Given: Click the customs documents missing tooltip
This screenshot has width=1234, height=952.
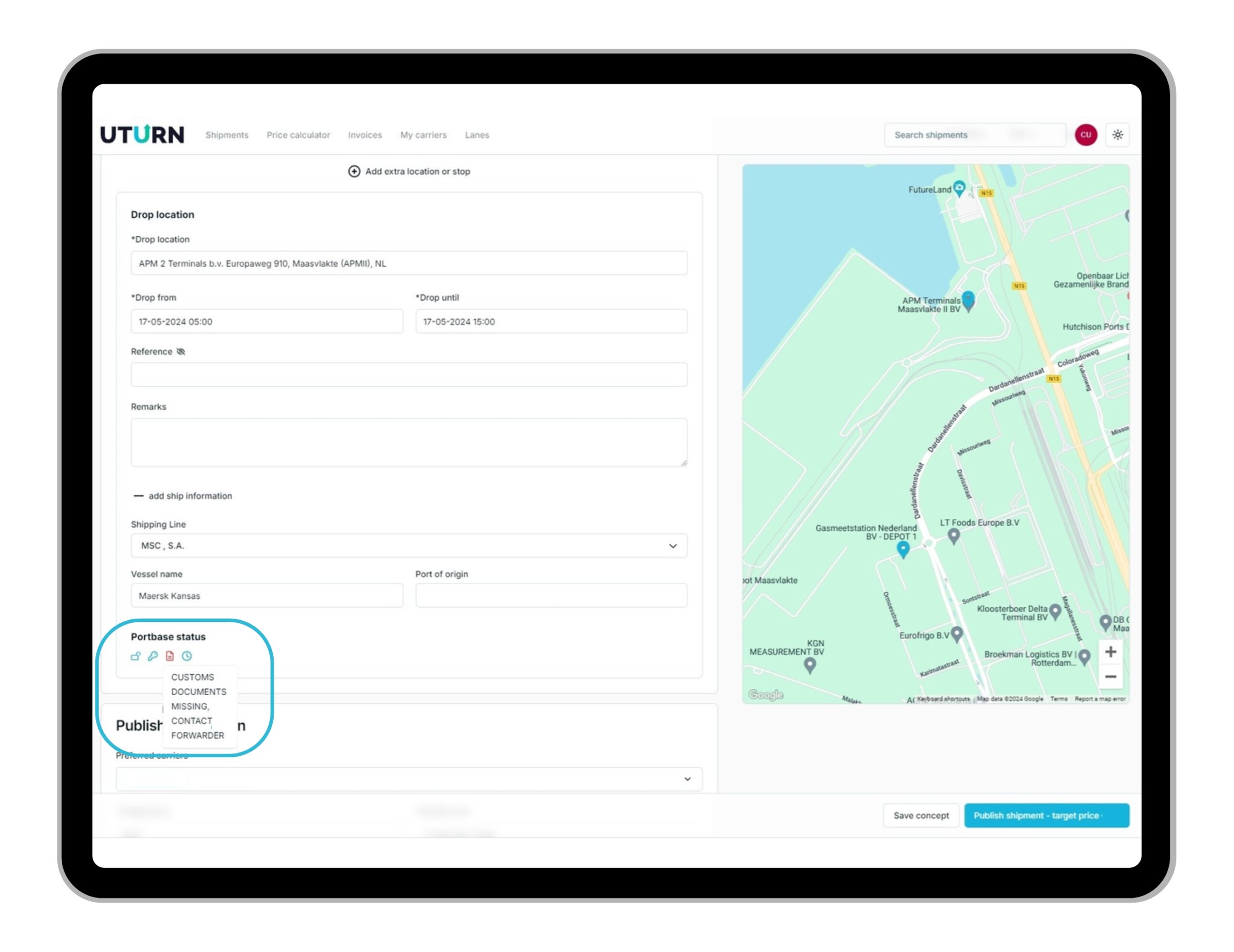Looking at the screenshot, I should coord(199,706).
